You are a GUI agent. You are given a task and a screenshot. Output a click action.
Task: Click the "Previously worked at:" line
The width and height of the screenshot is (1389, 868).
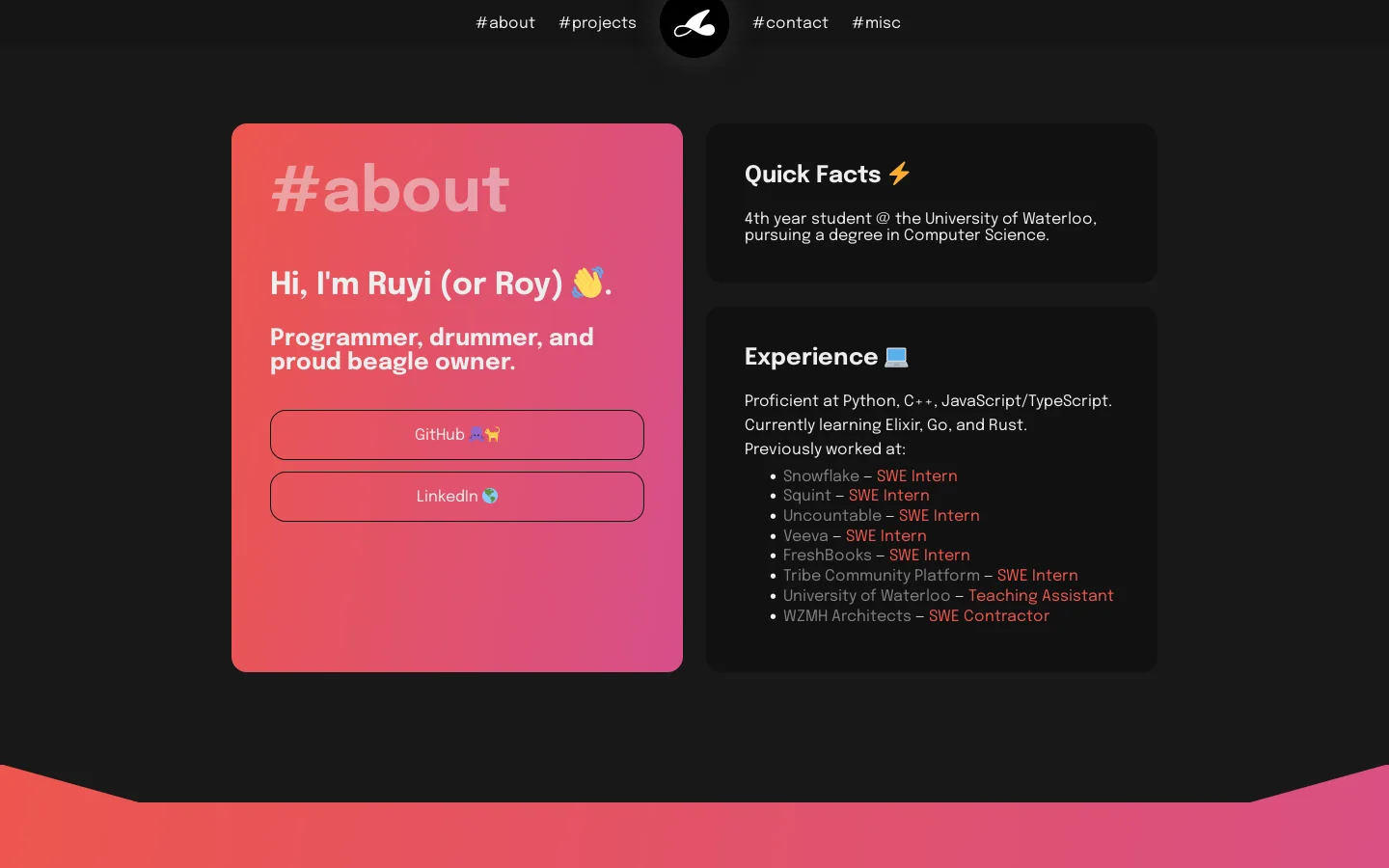pos(825,449)
